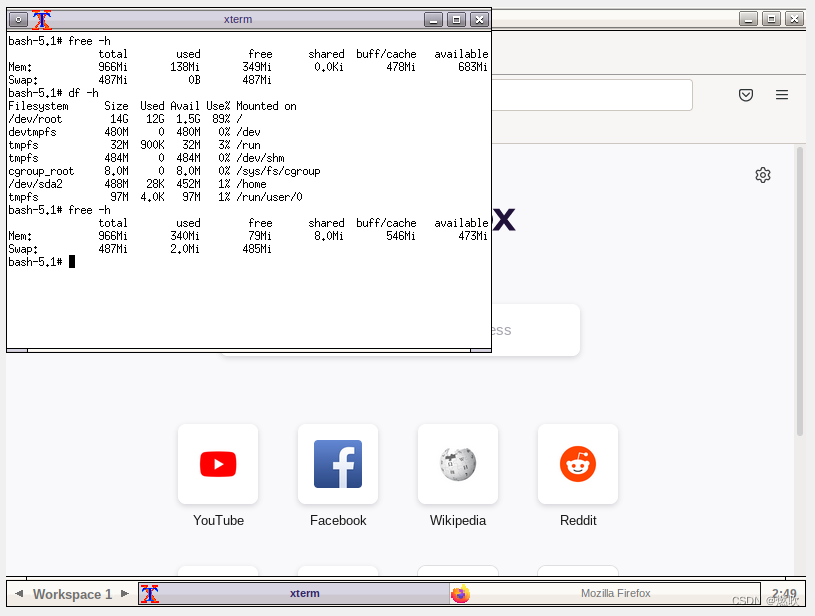Screen dimensions: 815x616
Task: Click the xterm icon in the taskbar
Action: click(x=150, y=594)
